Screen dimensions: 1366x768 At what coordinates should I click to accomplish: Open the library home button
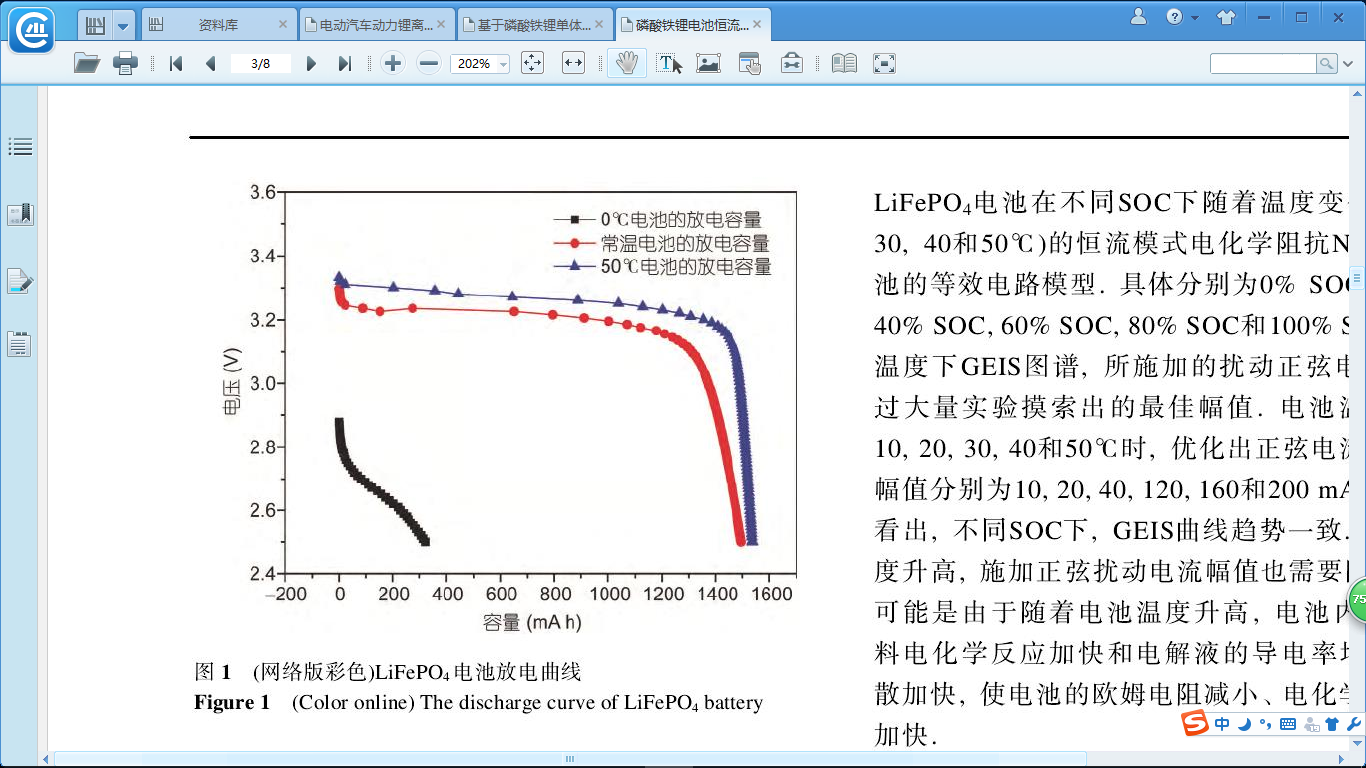pyautogui.click(x=94, y=25)
